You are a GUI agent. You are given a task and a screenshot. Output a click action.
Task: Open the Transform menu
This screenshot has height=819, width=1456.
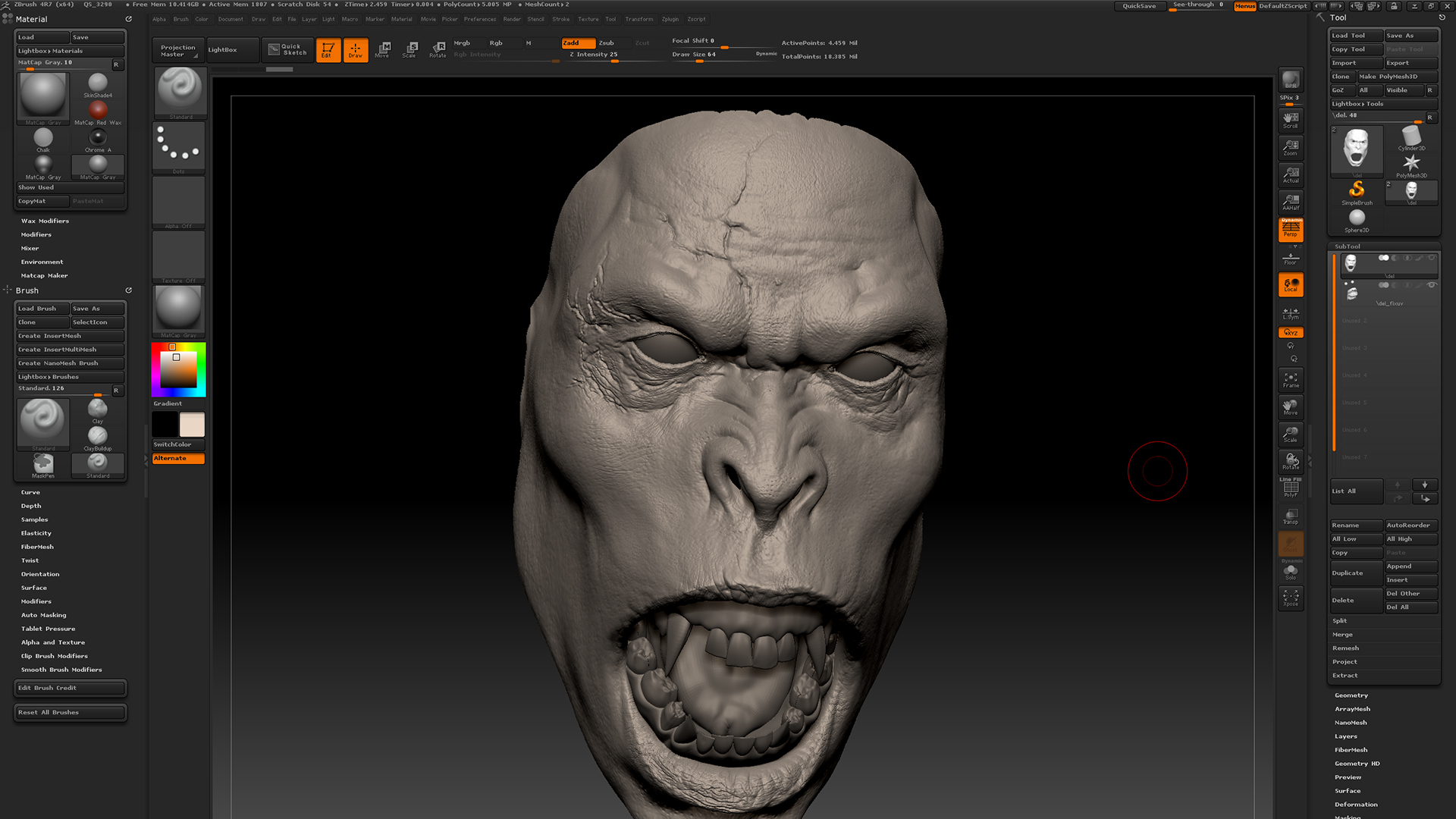pyautogui.click(x=639, y=19)
